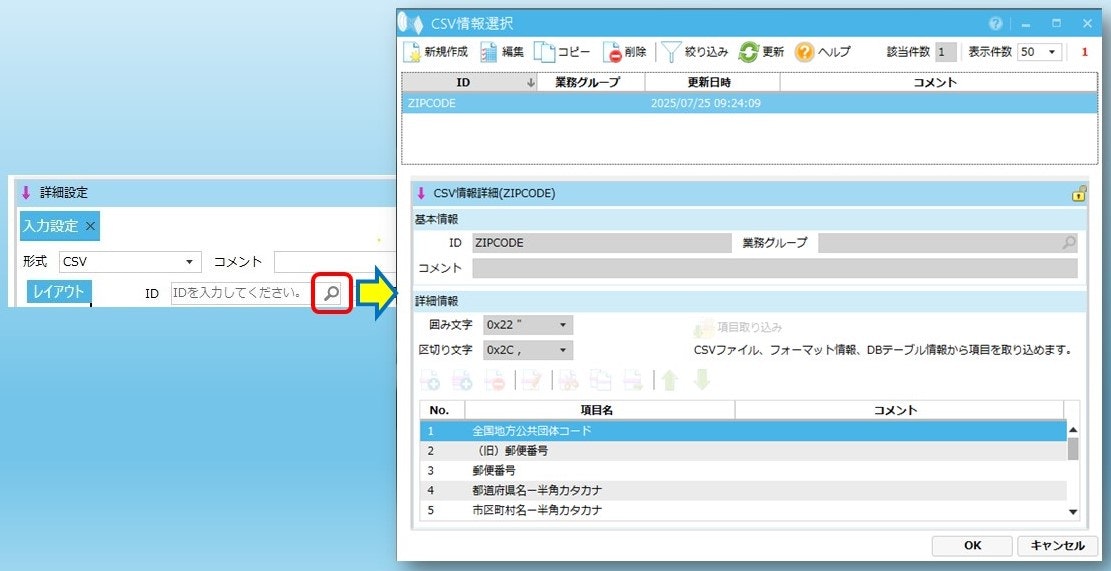Select the レイアウト tab
The width and height of the screenshot is (1111, 571).
click(60, 291)
